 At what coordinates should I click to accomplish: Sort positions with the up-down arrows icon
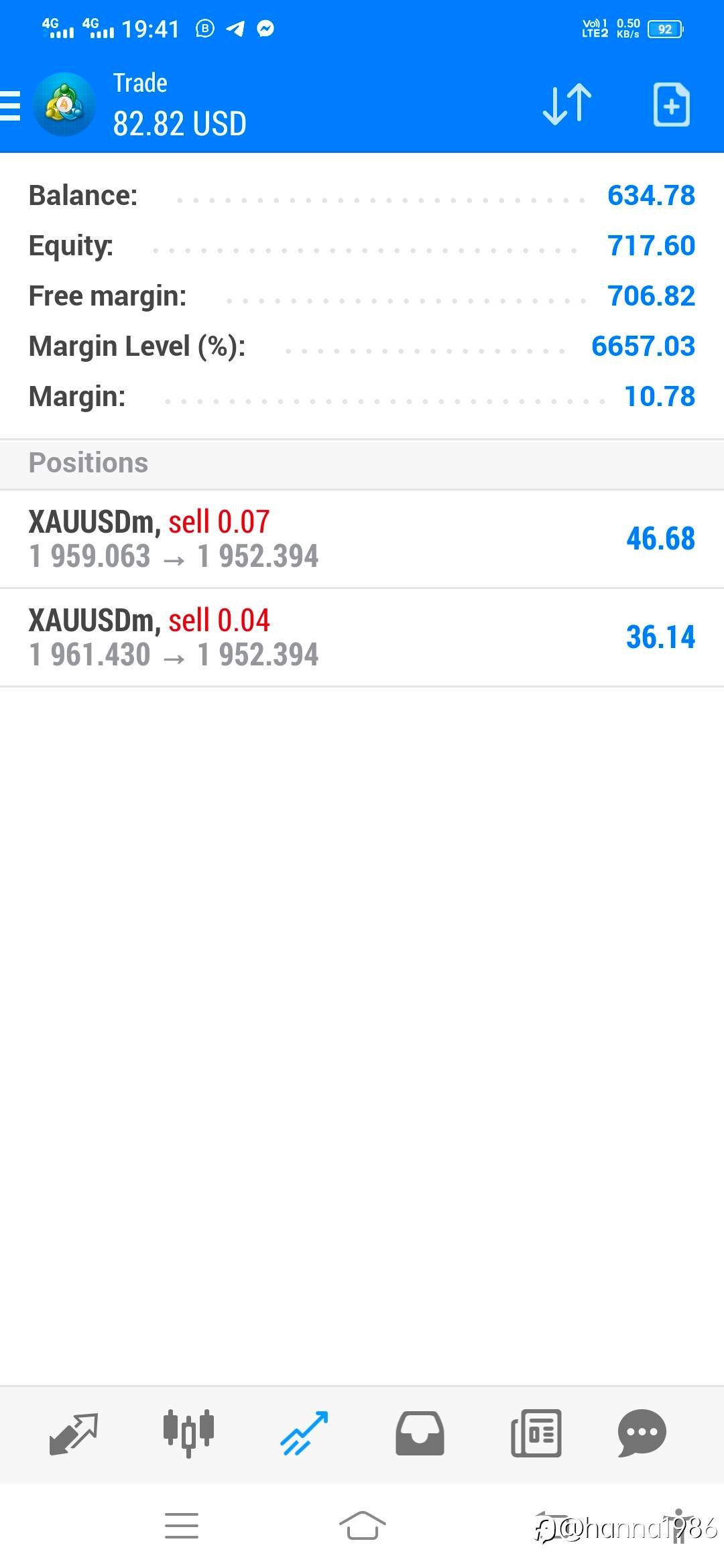tap(567, 105)
